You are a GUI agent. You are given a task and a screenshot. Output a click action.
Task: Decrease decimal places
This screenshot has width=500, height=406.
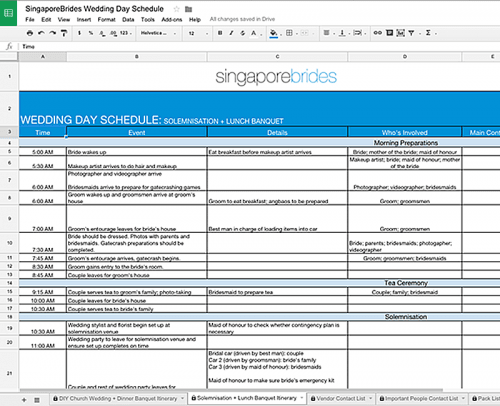[x=102, y=33]
